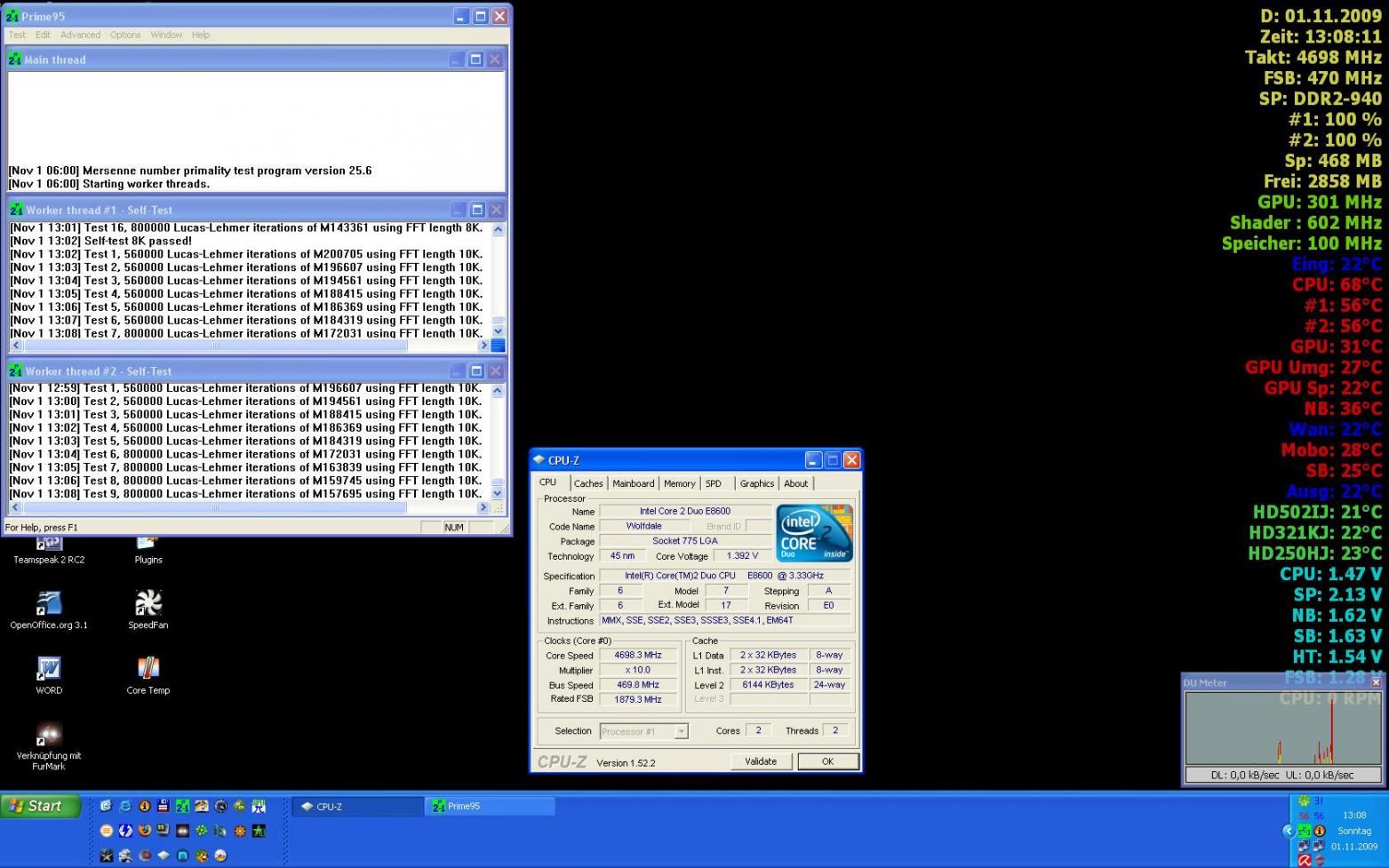Viewport: 1389px width, 868px height.
Task: Open the Teamspeak 2 RC2 desktop icon
Action: [x=49, y=549]
